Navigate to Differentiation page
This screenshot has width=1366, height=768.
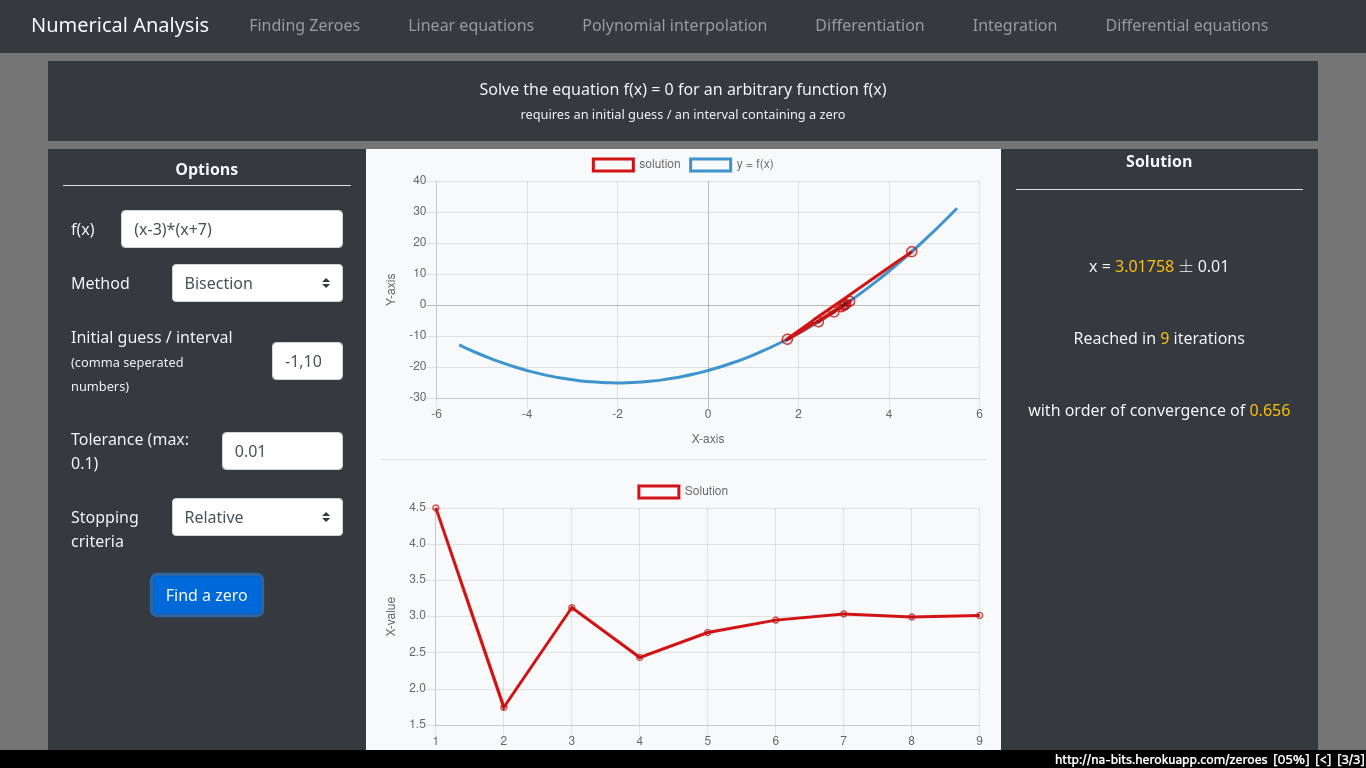click(869, 26)
